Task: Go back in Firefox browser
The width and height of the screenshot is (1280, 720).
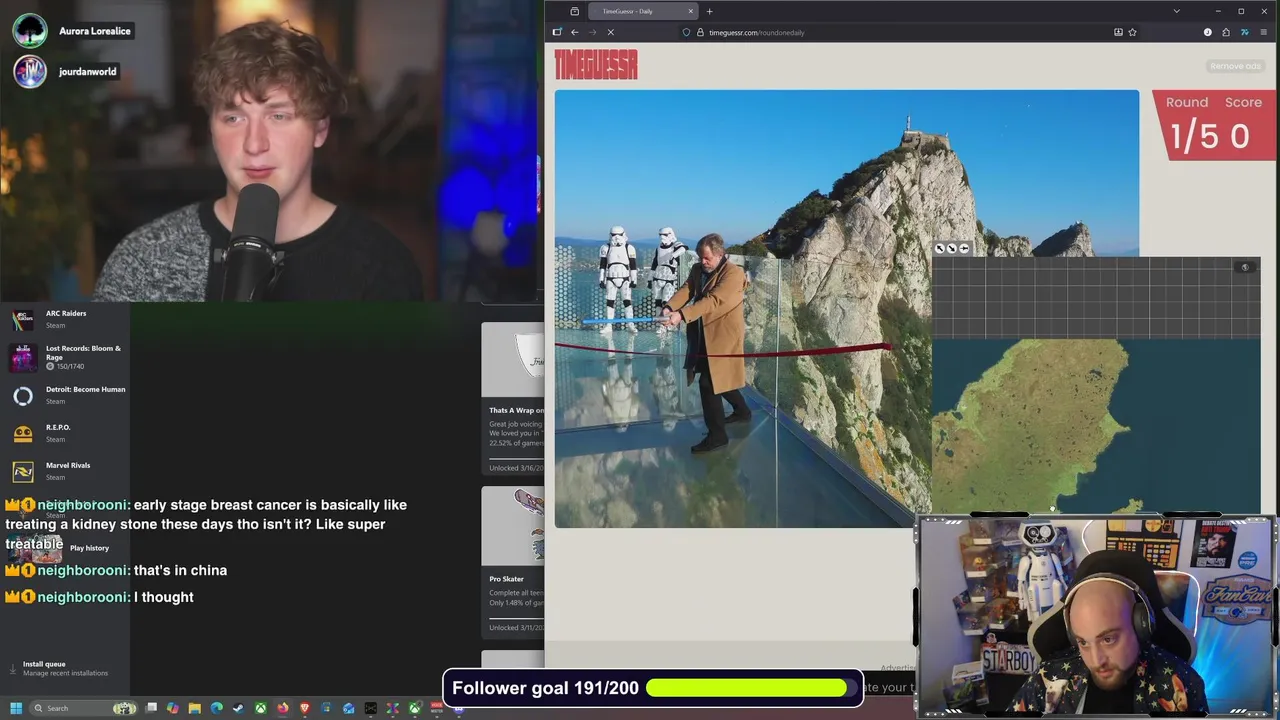Action: pyautogui.click(x=574, y=32)
